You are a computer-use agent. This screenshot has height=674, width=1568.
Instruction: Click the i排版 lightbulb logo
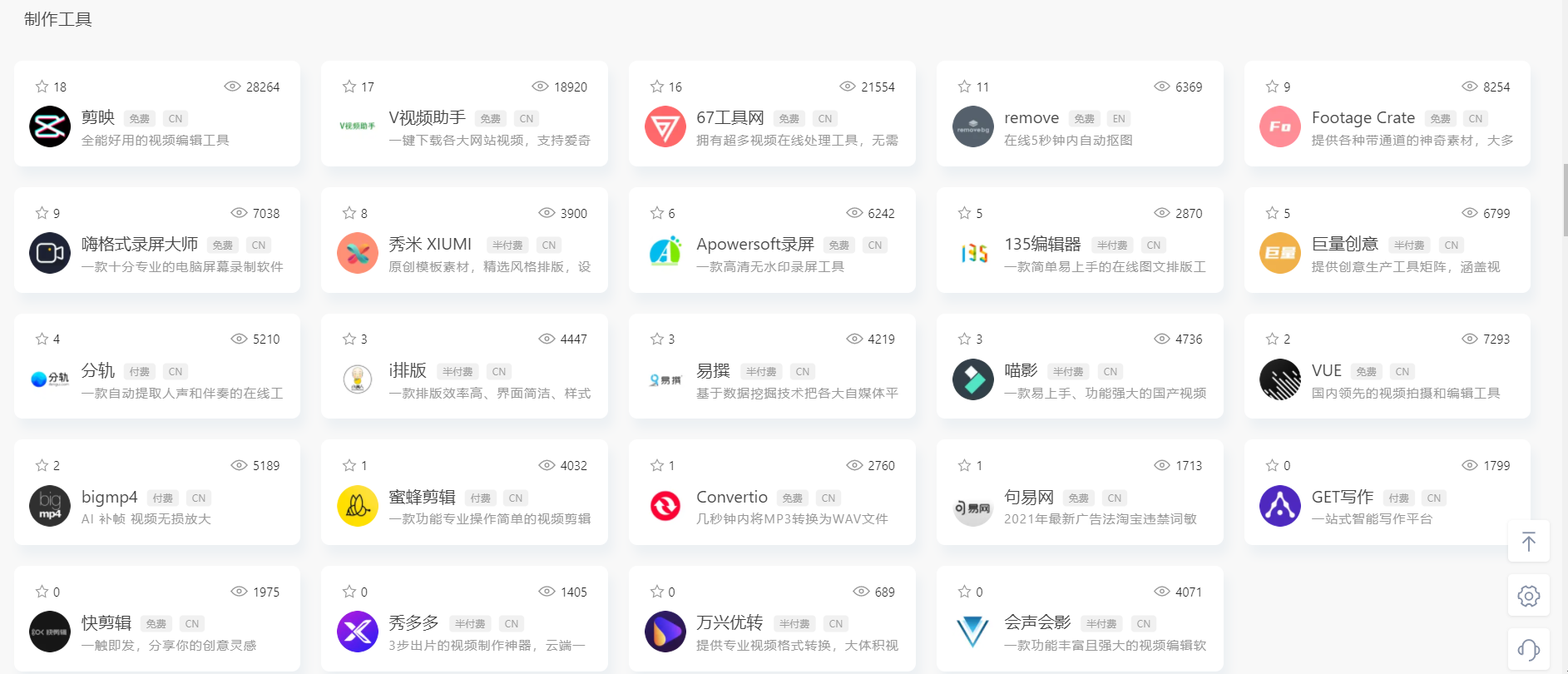pyautogui.click(x=358, y=379)
